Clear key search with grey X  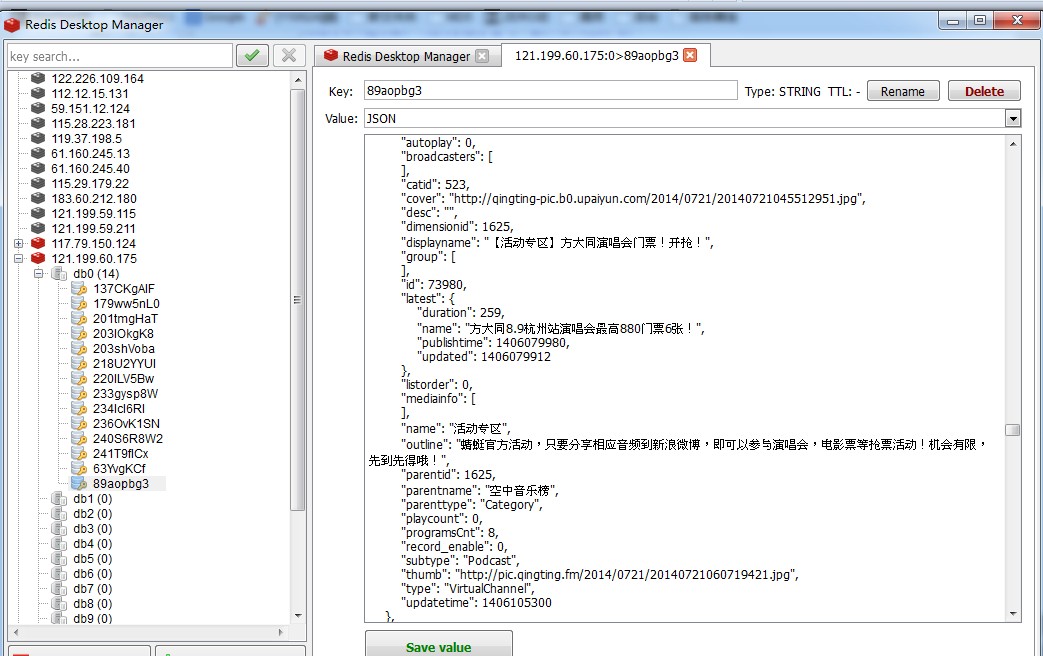point(289,55)
